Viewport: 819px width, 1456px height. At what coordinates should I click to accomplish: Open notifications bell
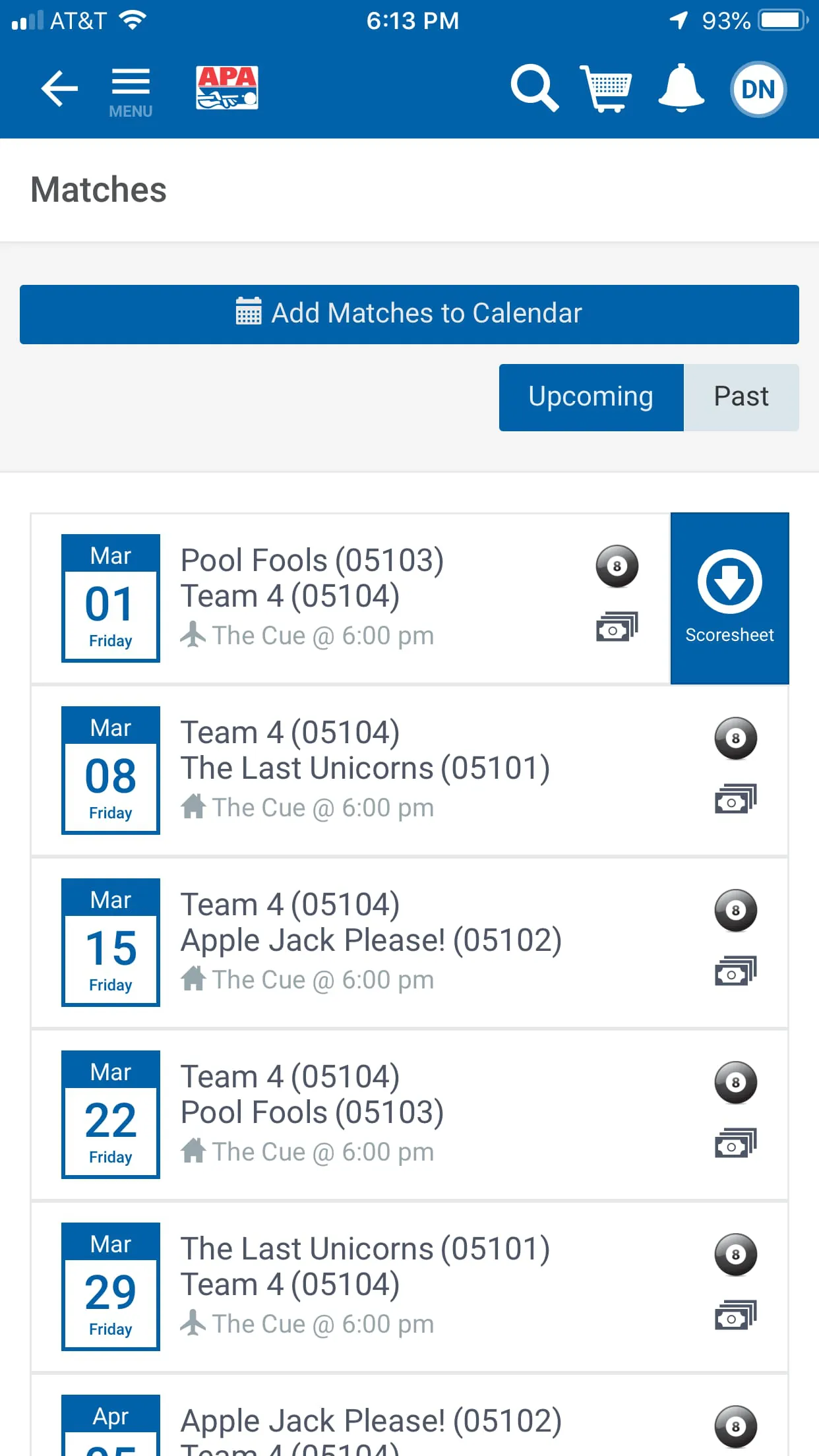(x=681, y=88)
